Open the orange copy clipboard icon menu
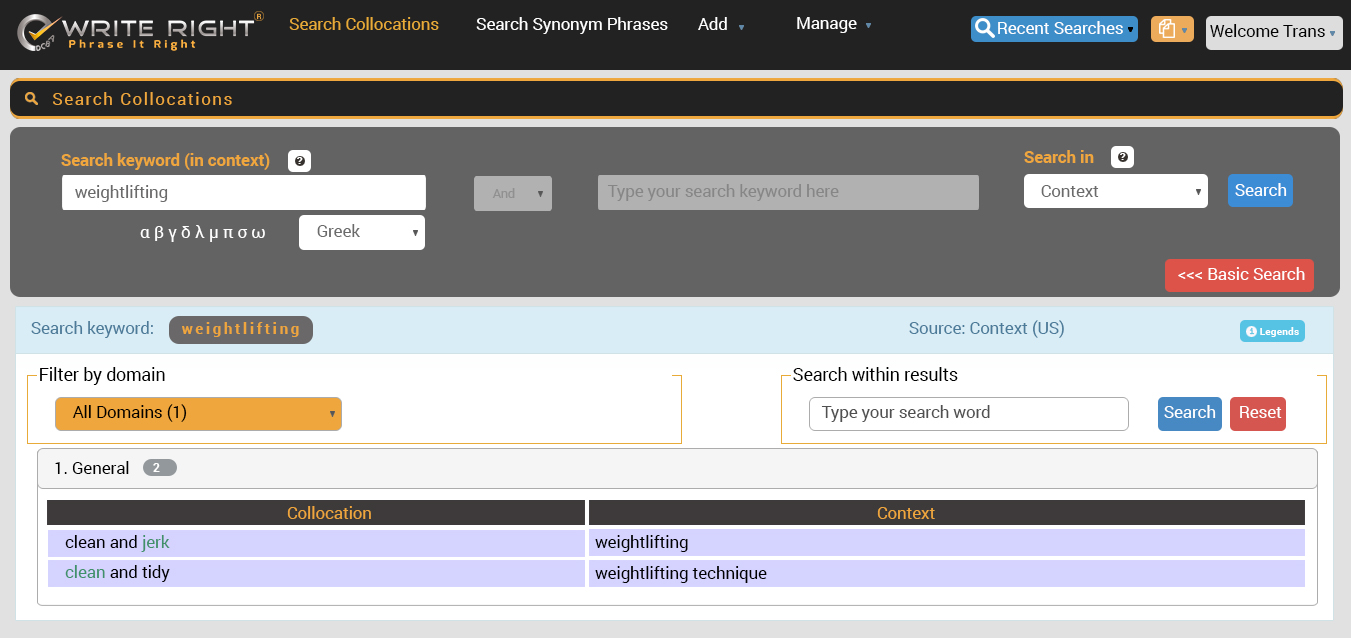The image size is (1351, 638). coord(1171,29)
